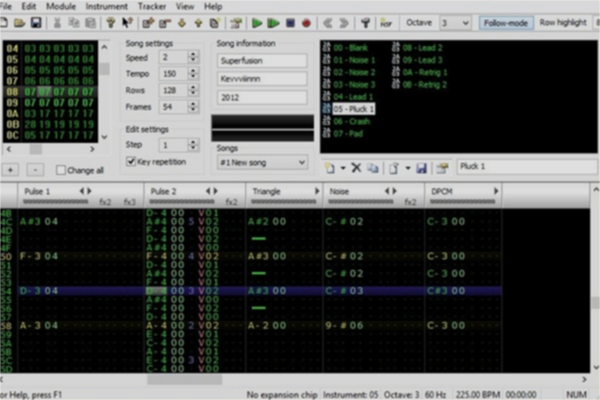Image resolution: width=600 pixels, height=400 pixels.
Task: Stop playback with blue square icon
Action: coord(290,23)
